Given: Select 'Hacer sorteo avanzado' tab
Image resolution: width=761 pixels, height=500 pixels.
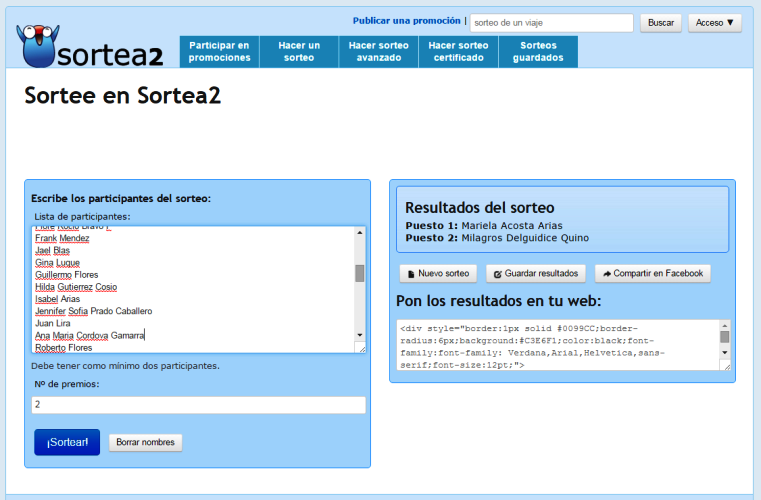Looking at the screenshot, I should tap(379, 51).
